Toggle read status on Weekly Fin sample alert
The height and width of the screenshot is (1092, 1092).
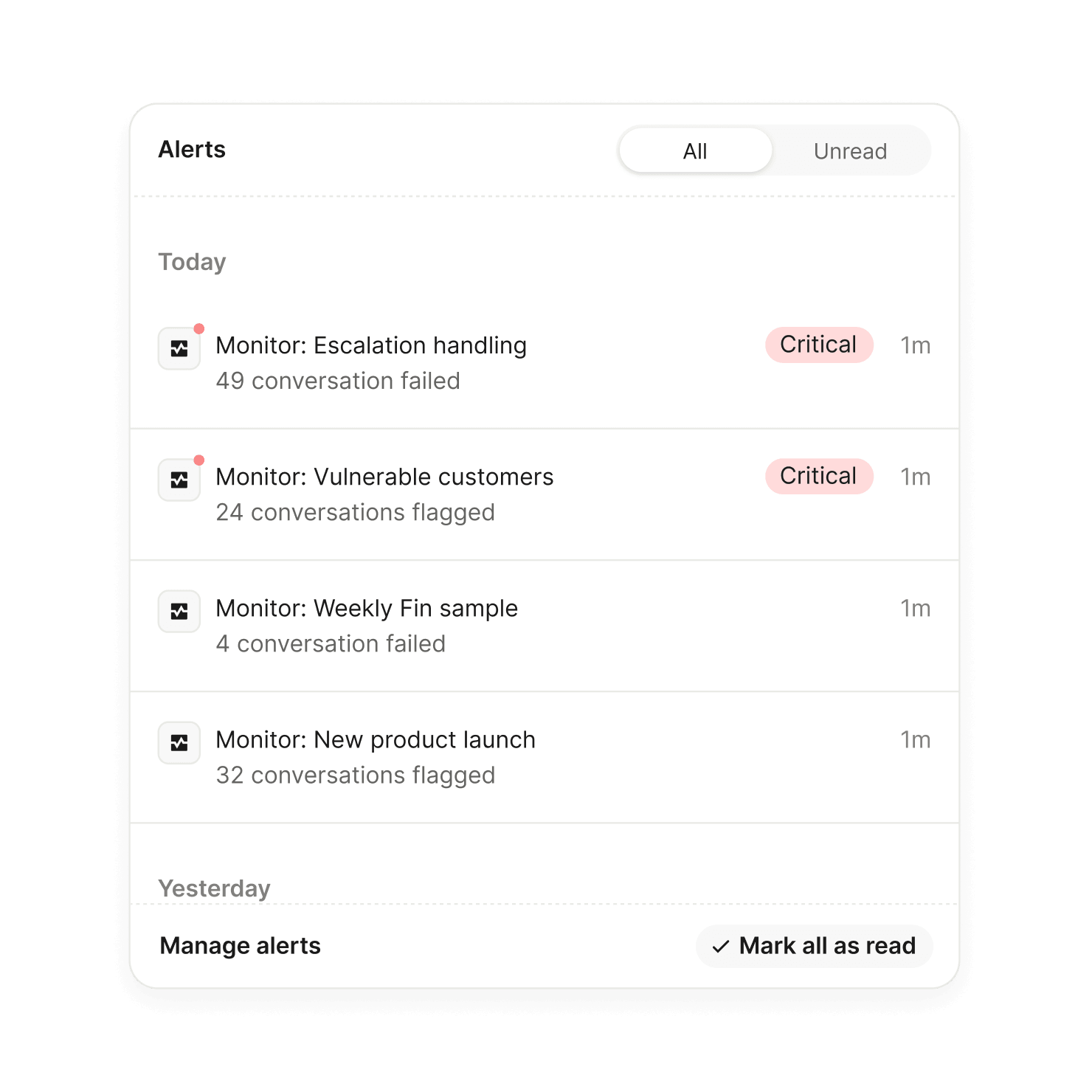[x=546, y=626]
